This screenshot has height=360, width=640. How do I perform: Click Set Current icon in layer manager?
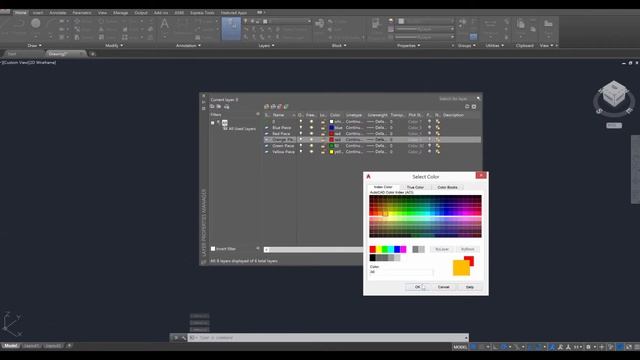[286, 107]
